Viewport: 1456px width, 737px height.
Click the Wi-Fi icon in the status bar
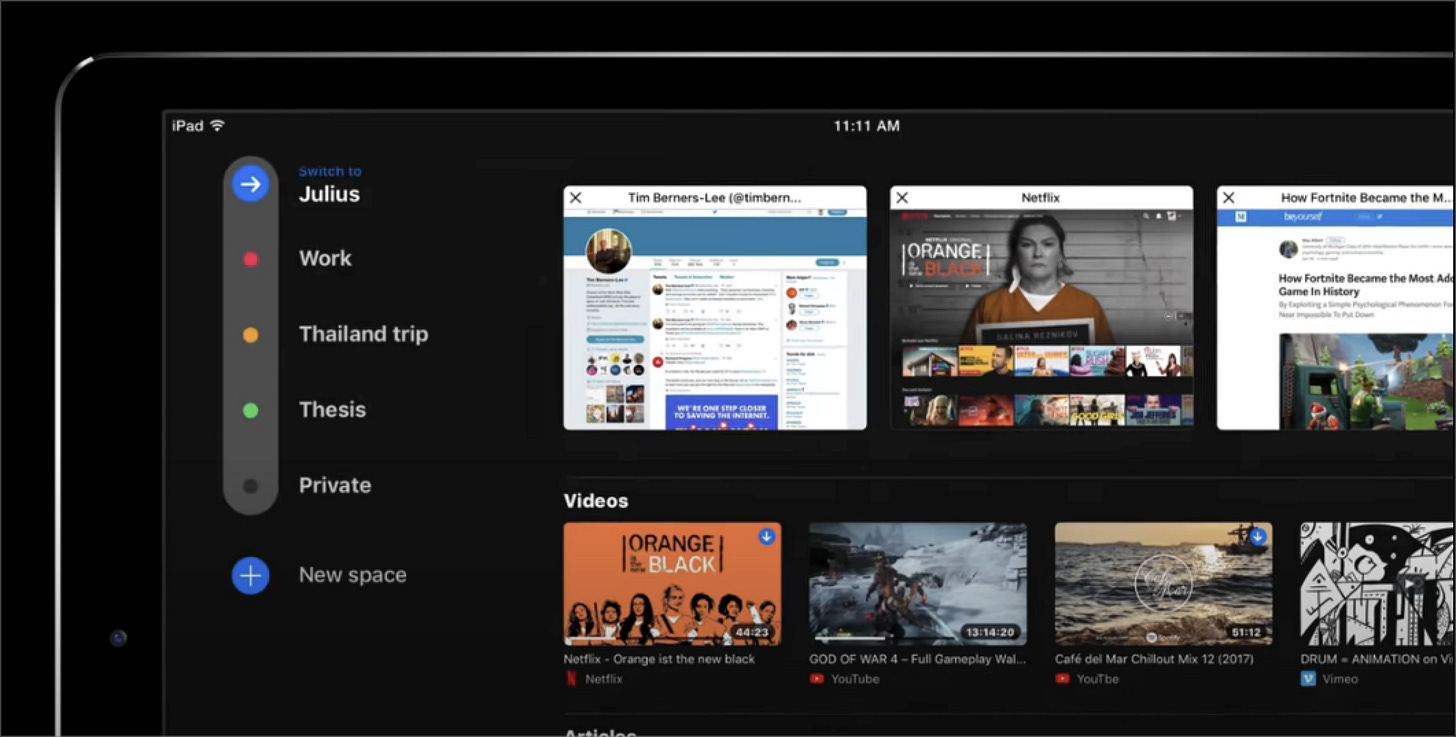pos(218,126)
